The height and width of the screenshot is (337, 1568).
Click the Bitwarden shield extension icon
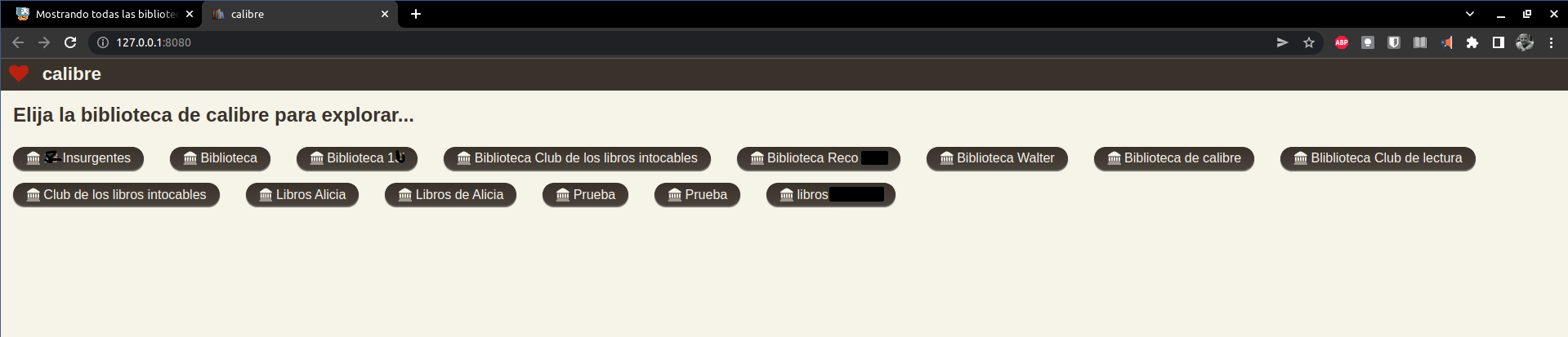point(1394,42)
